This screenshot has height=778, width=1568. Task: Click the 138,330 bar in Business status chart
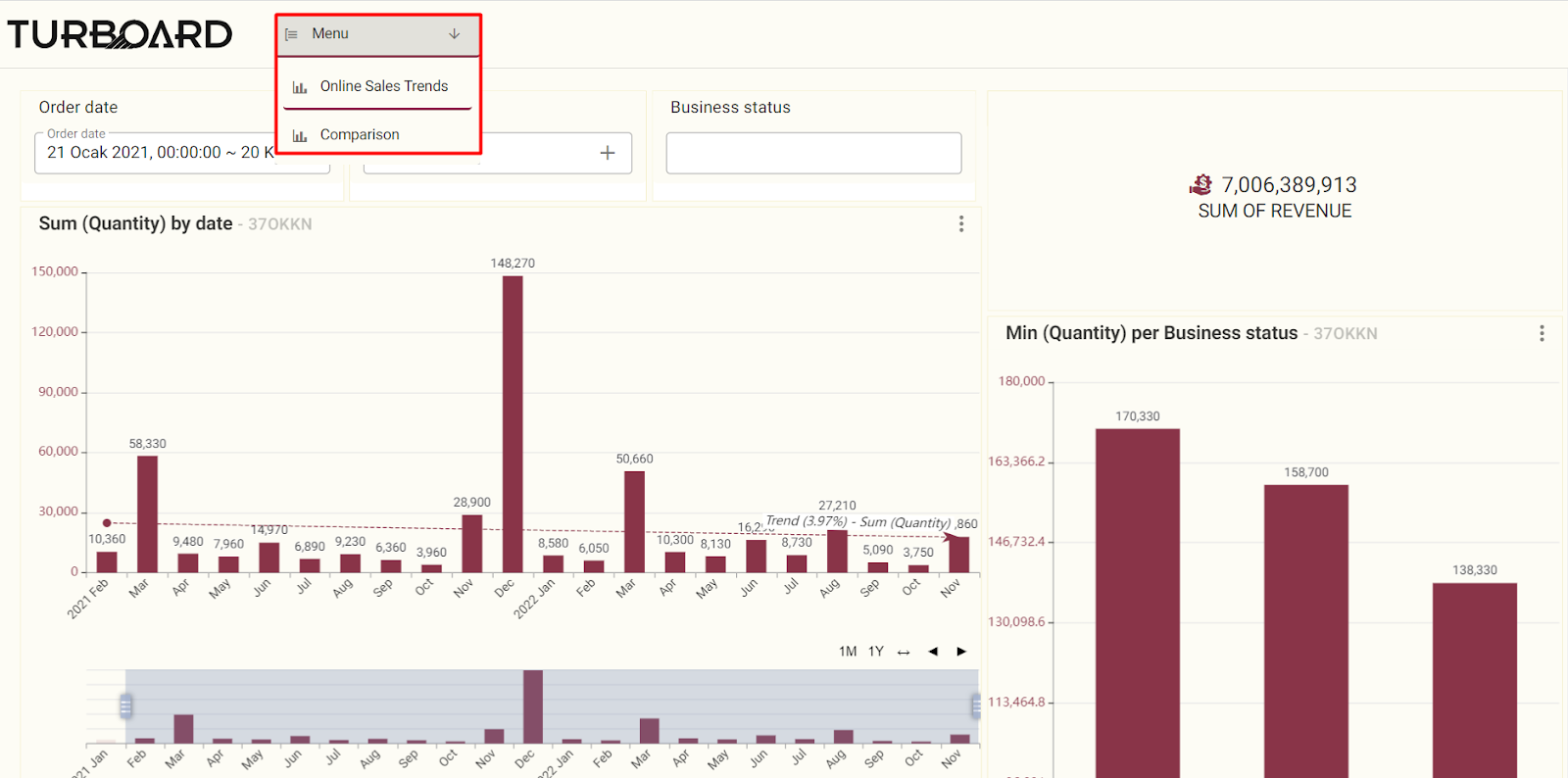coord(1475,681)
